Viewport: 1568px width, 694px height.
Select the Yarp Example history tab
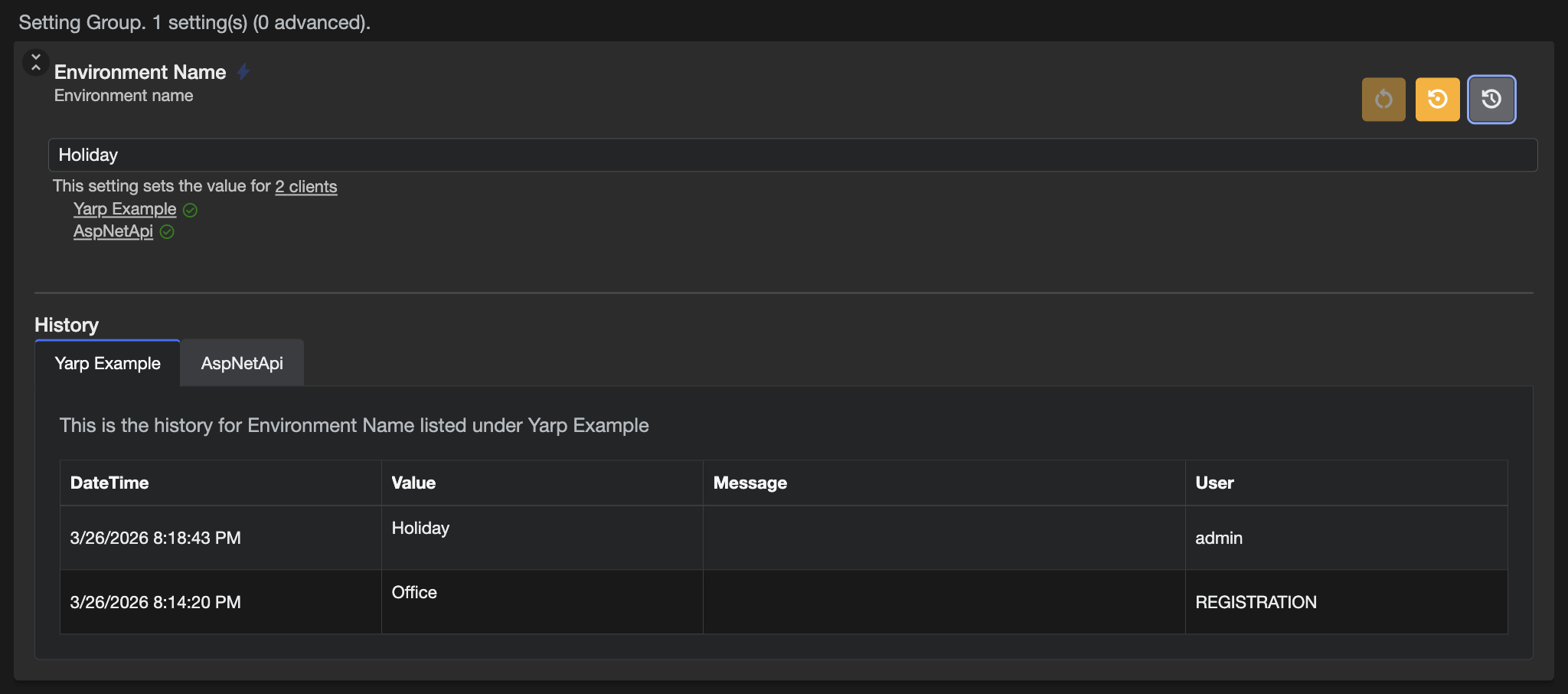107,363
